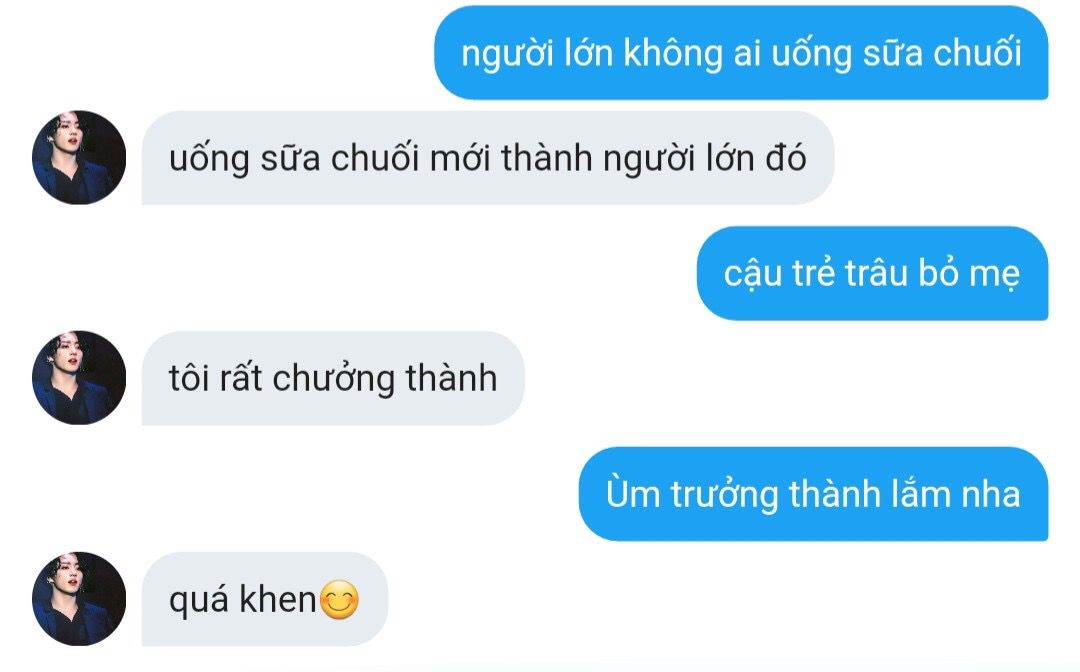The width and height of the screenshot is (1080, 672).
Task: Click the word 'Ùm' starting the blue message
Action: [x=633, y=492]
